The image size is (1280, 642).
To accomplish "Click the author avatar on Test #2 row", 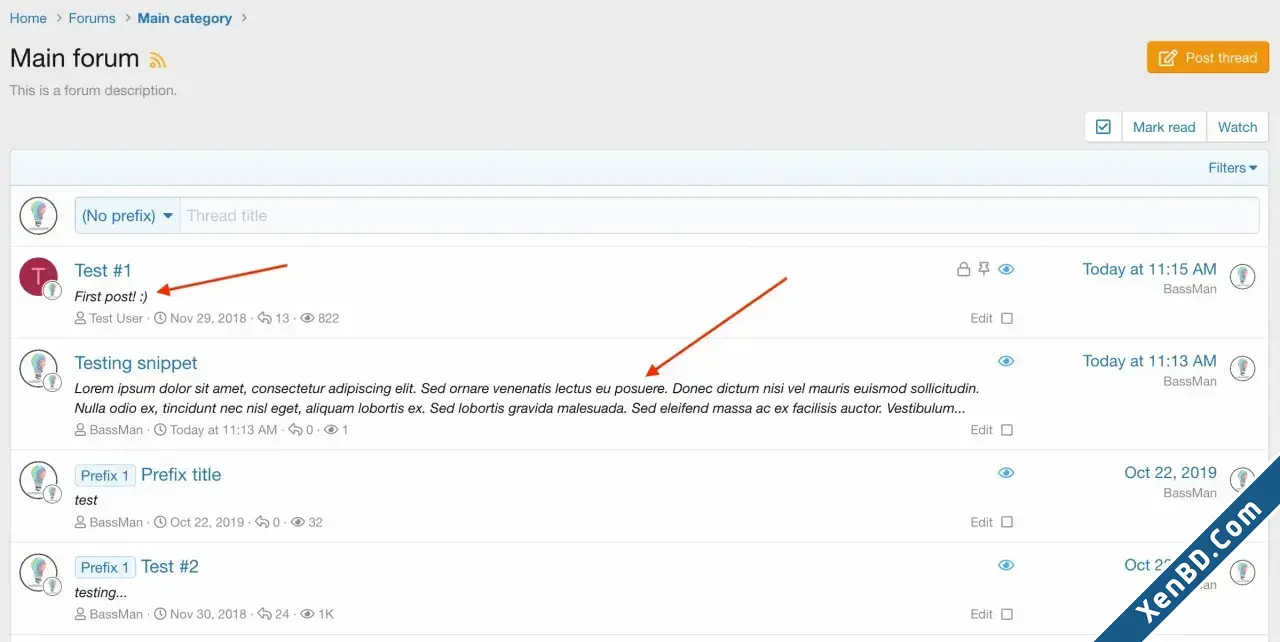I will (x=38, y=572).
